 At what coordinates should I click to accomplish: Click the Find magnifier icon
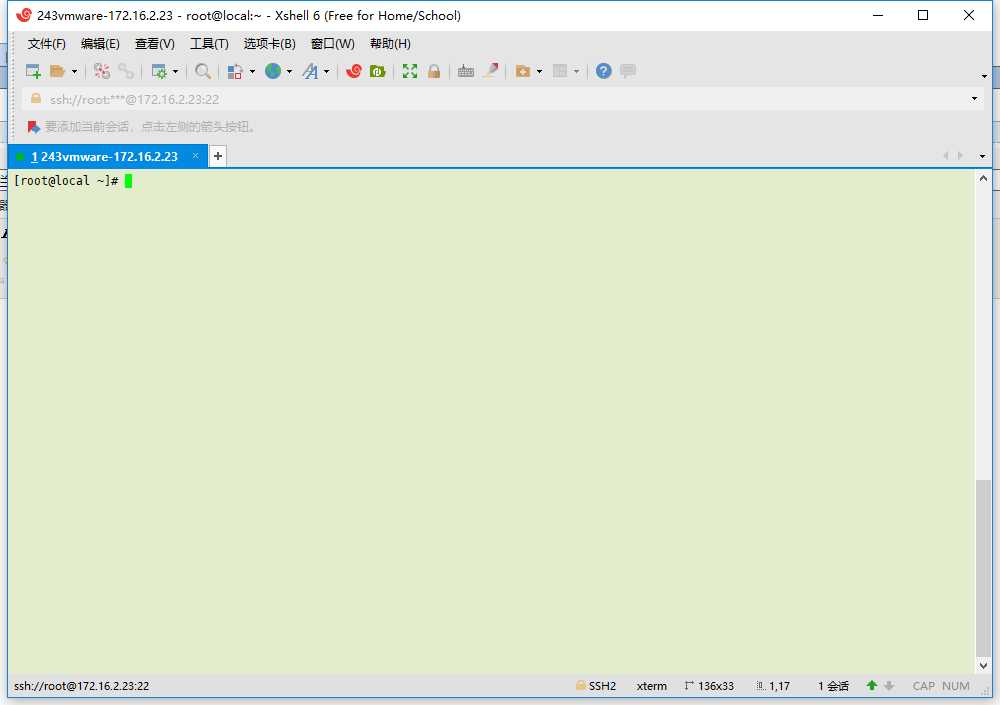click(x=203, y=71)
